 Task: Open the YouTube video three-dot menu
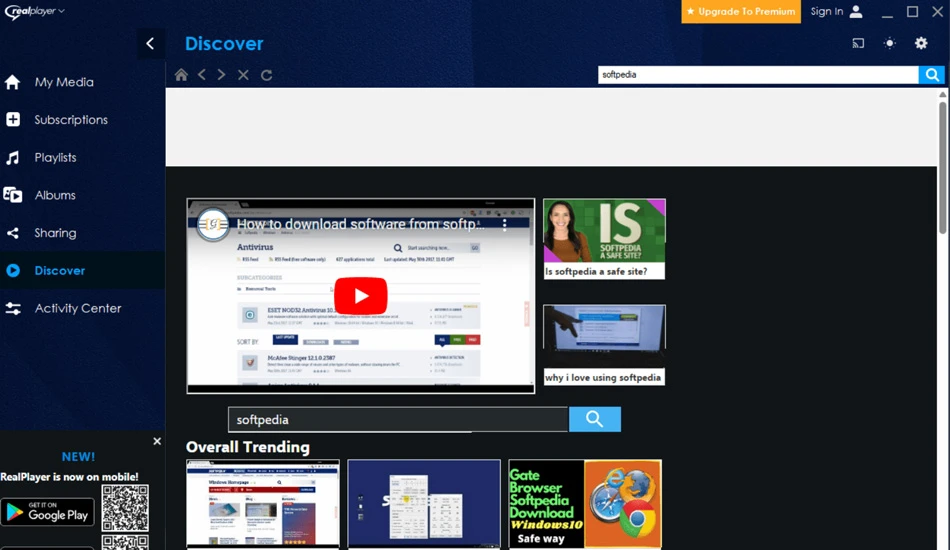(x=504, y=225)
